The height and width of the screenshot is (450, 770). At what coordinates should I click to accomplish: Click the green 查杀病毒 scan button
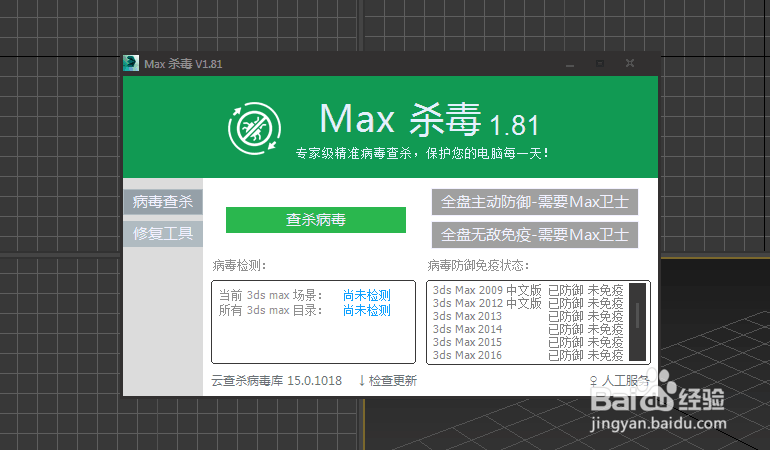pos(316,220)
